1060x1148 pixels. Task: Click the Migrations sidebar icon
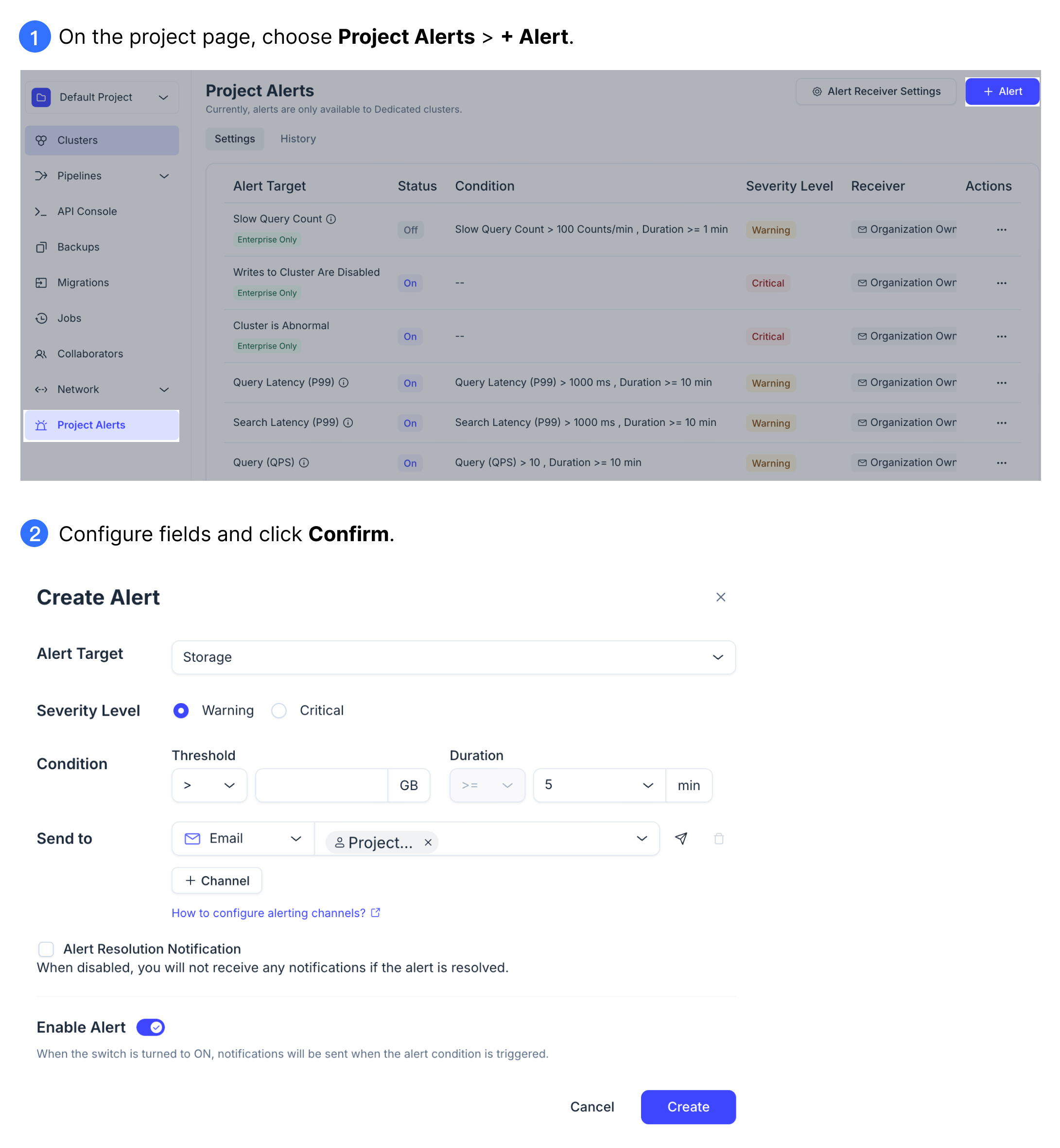click(41, 282)
